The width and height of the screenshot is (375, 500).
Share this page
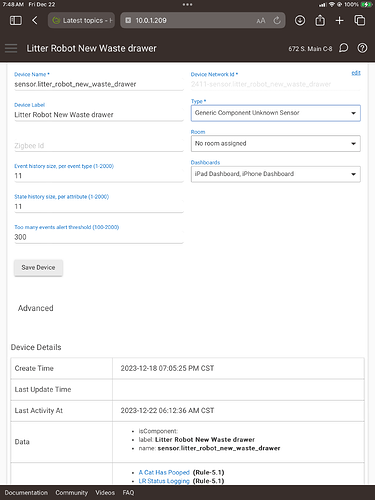point(320,21)
